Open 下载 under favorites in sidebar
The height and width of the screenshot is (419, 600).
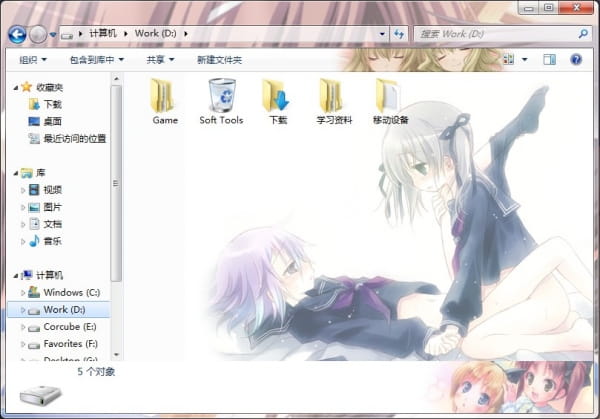tap(52, 104)
